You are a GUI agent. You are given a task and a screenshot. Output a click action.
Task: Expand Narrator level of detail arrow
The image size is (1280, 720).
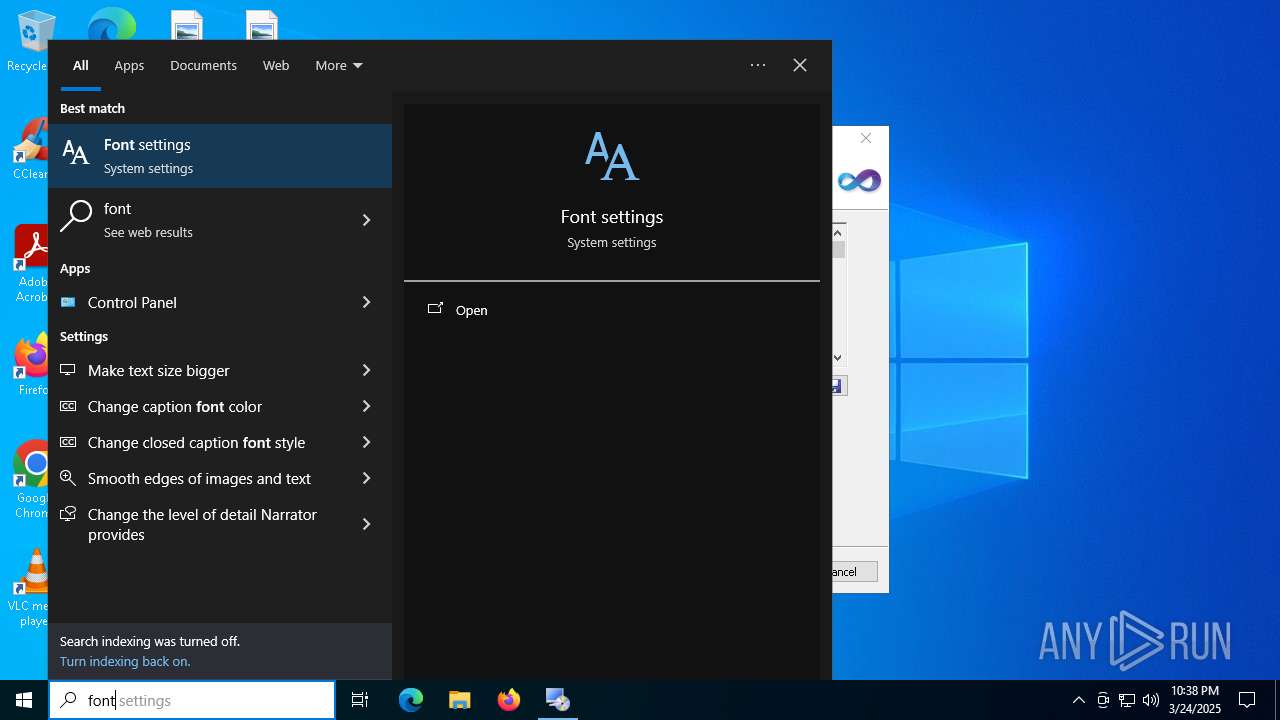pyautogui.click(x=366, y=524)
